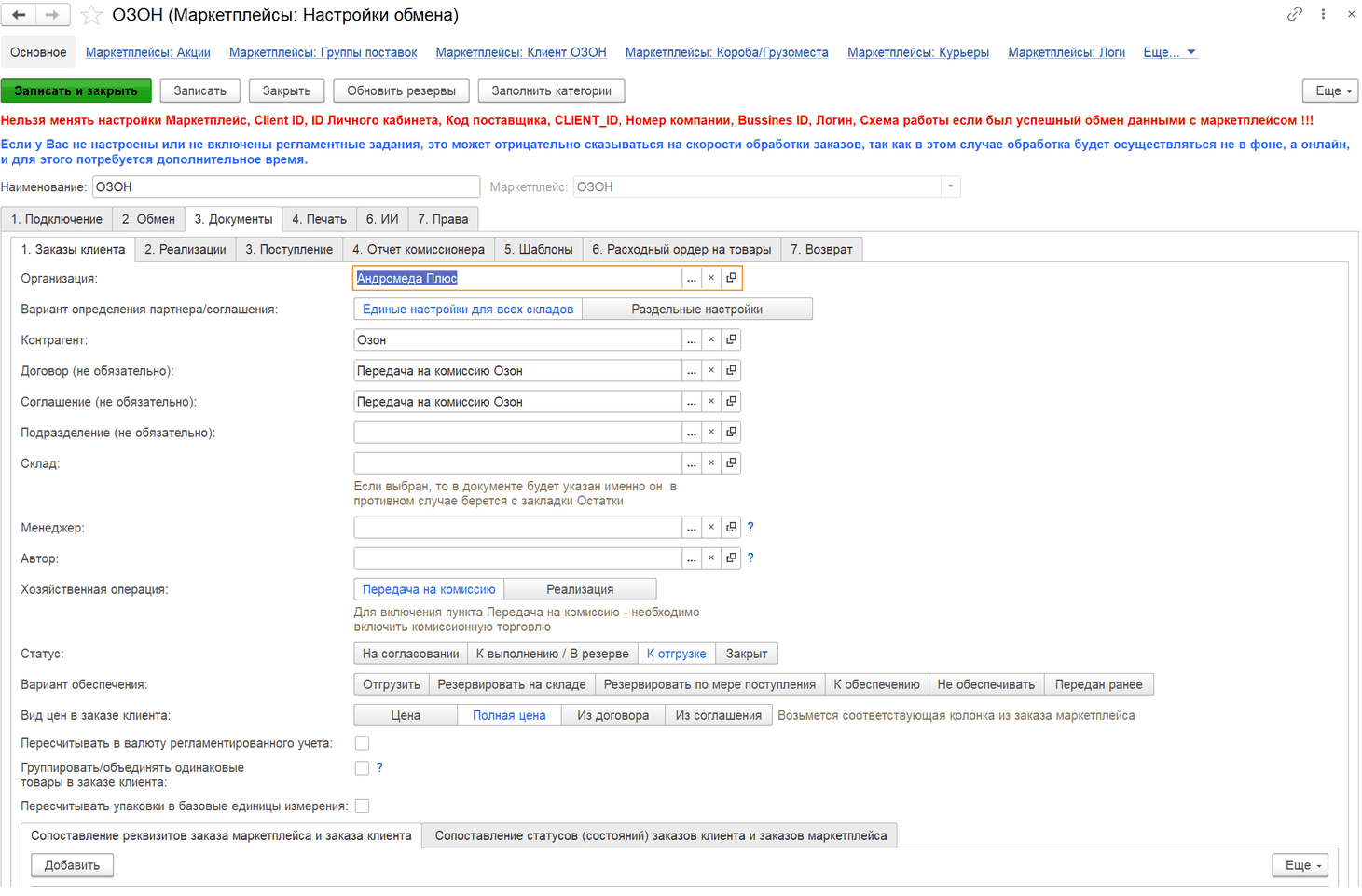Viewport: 1362px width, 896px height.
Task: Copy link to this form via chain icon
Action: tap(1295, 14)
